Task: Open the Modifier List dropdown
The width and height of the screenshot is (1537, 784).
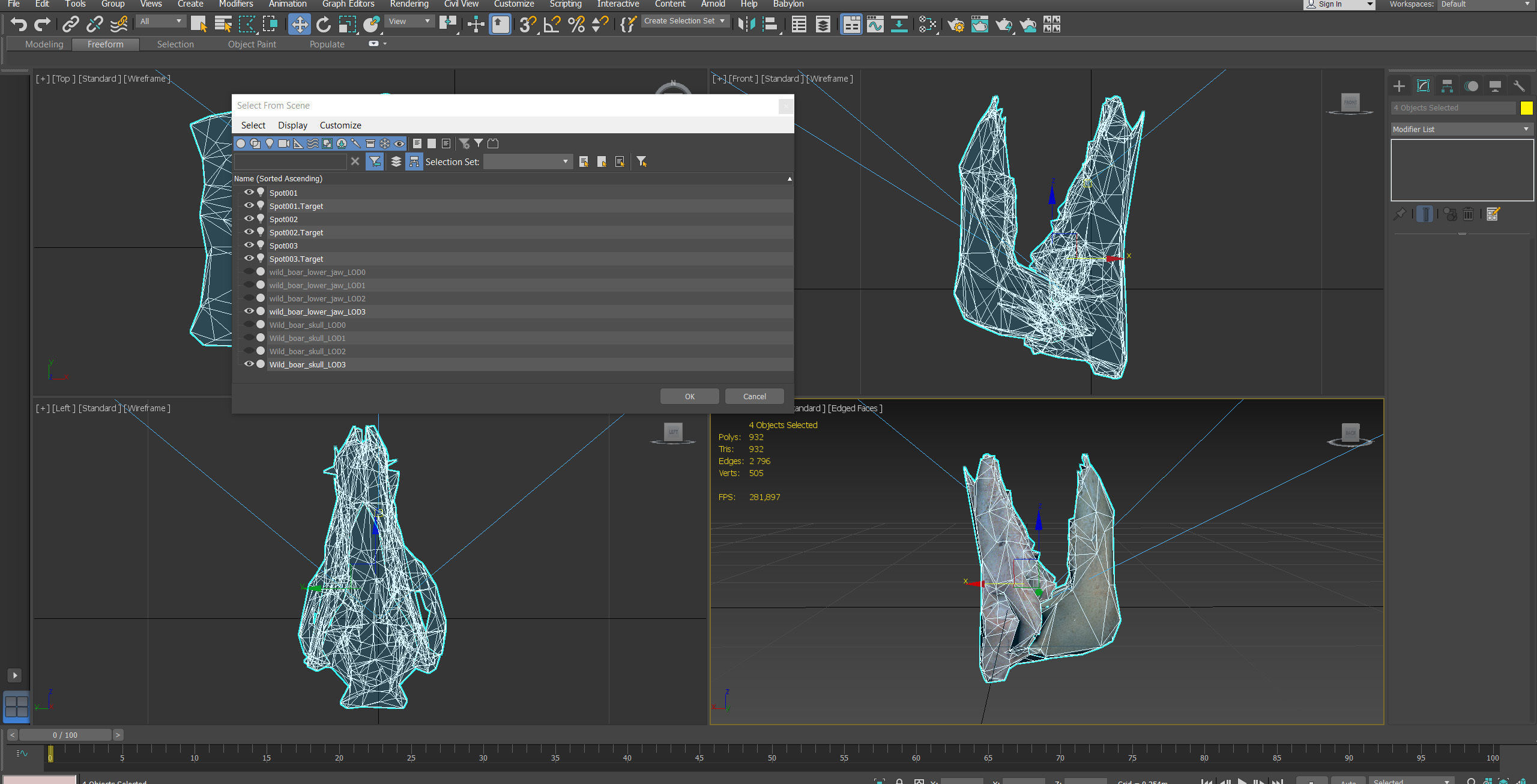Action: click(1461, 129)
